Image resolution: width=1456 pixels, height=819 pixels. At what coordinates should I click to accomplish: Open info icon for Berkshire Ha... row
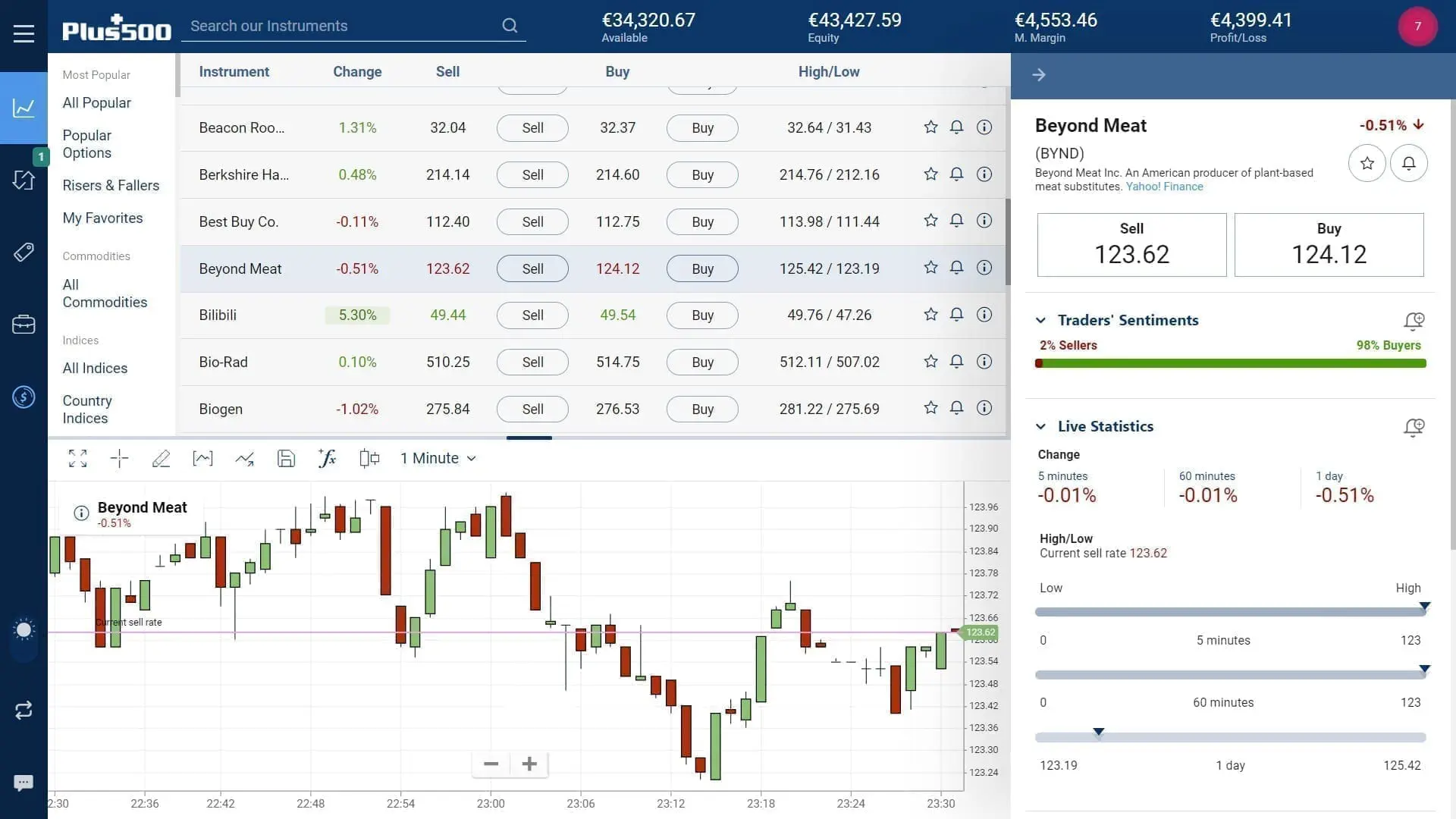pyautogui.click(x=984, y=174)
